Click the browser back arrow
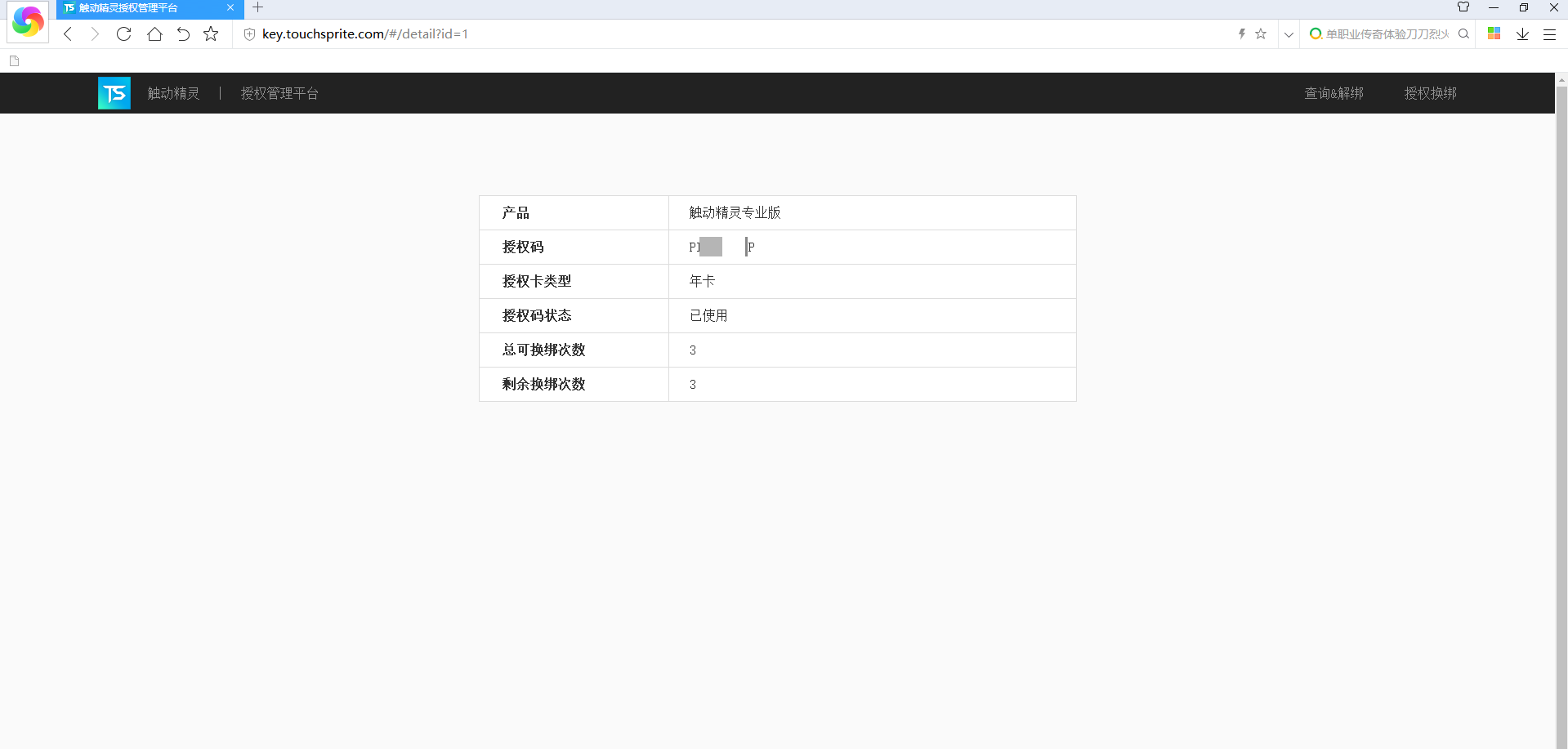The height and width of the screenshot is (749, 1568). pos(68,33)
